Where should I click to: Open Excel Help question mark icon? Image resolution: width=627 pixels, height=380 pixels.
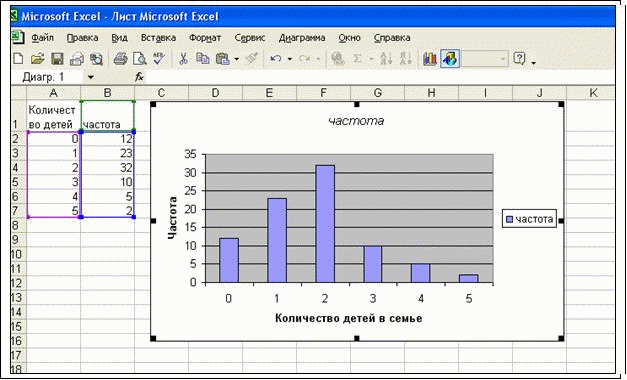click(x=519, y=59)
